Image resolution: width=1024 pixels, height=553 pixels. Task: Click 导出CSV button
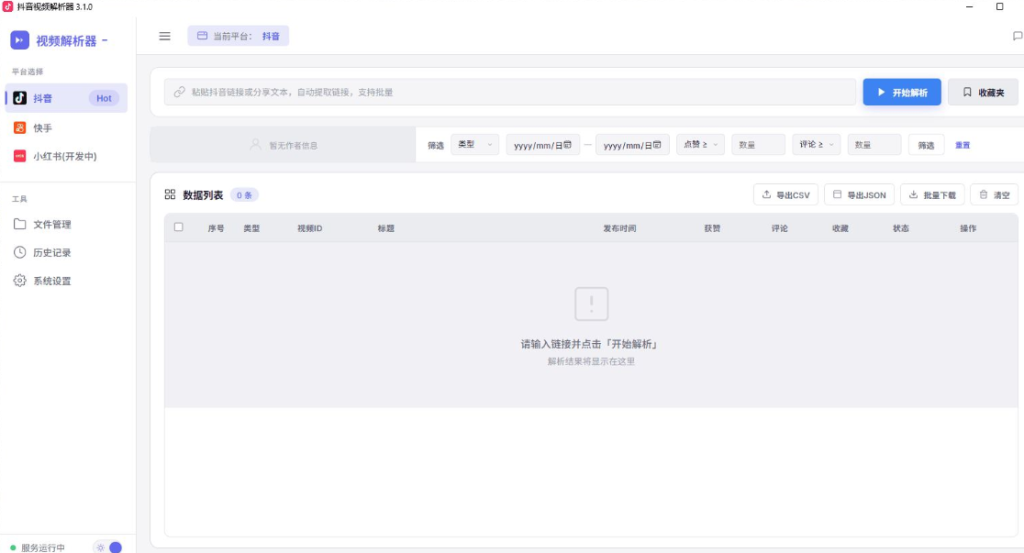(786, 195)
